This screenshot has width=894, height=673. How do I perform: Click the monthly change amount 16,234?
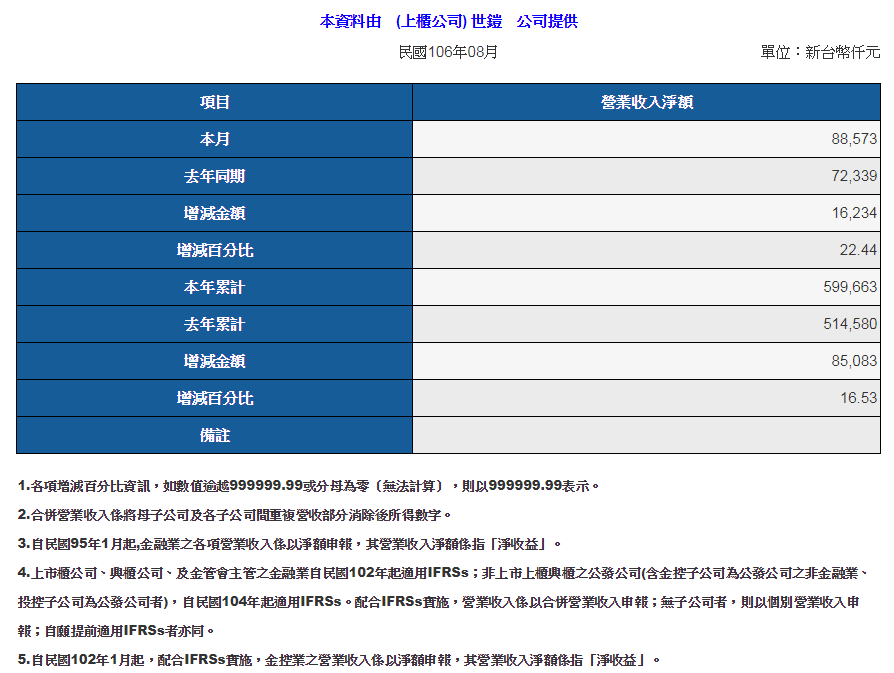click(x=853, y=213)
